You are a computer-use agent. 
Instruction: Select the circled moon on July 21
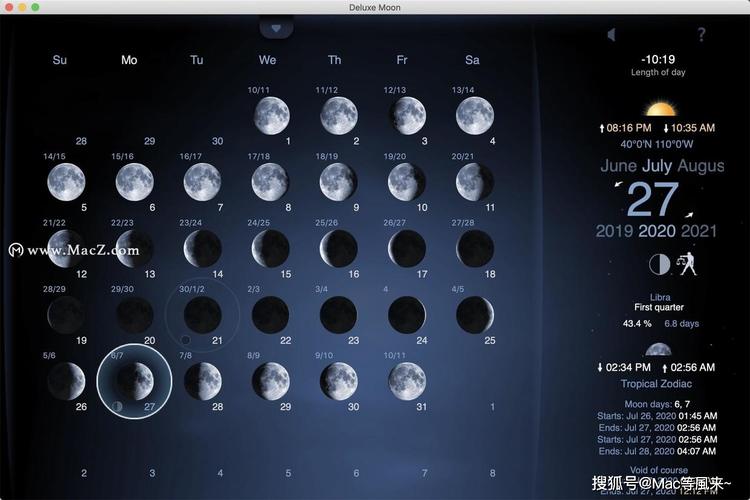(x=202, y=315)
